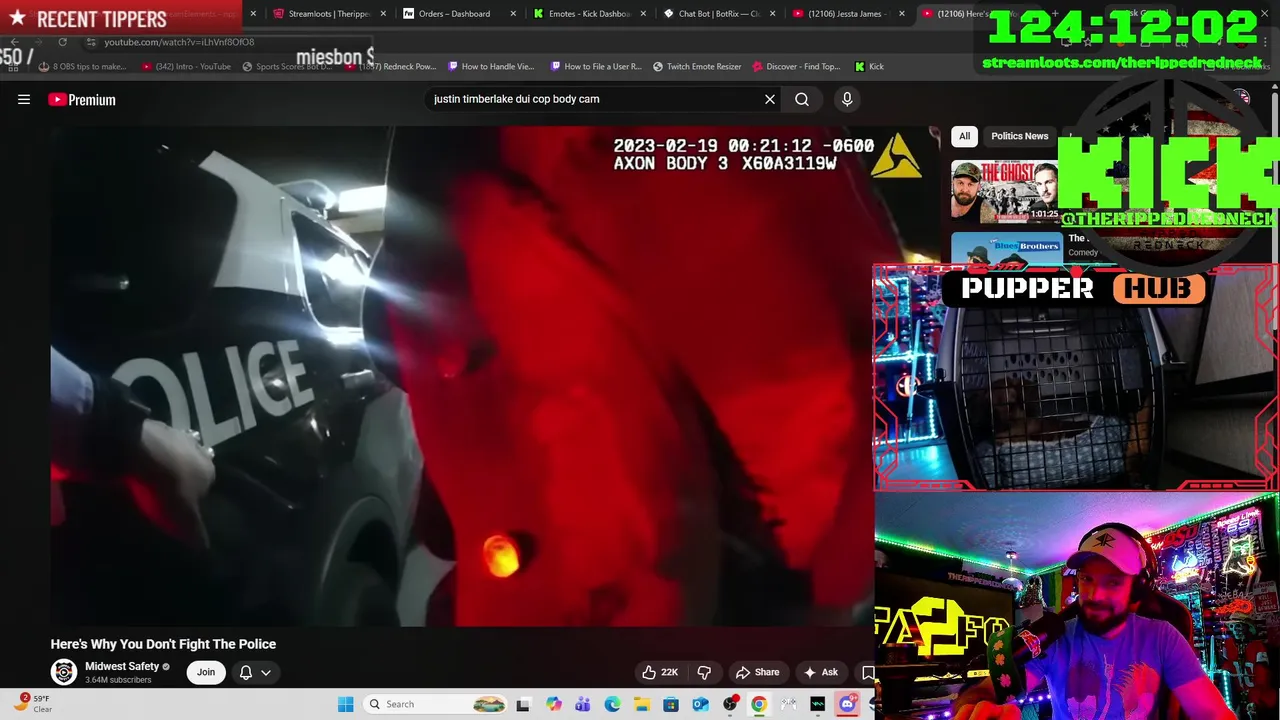Like the video showing 22K

pyautogui.click(x=659, y=672)
